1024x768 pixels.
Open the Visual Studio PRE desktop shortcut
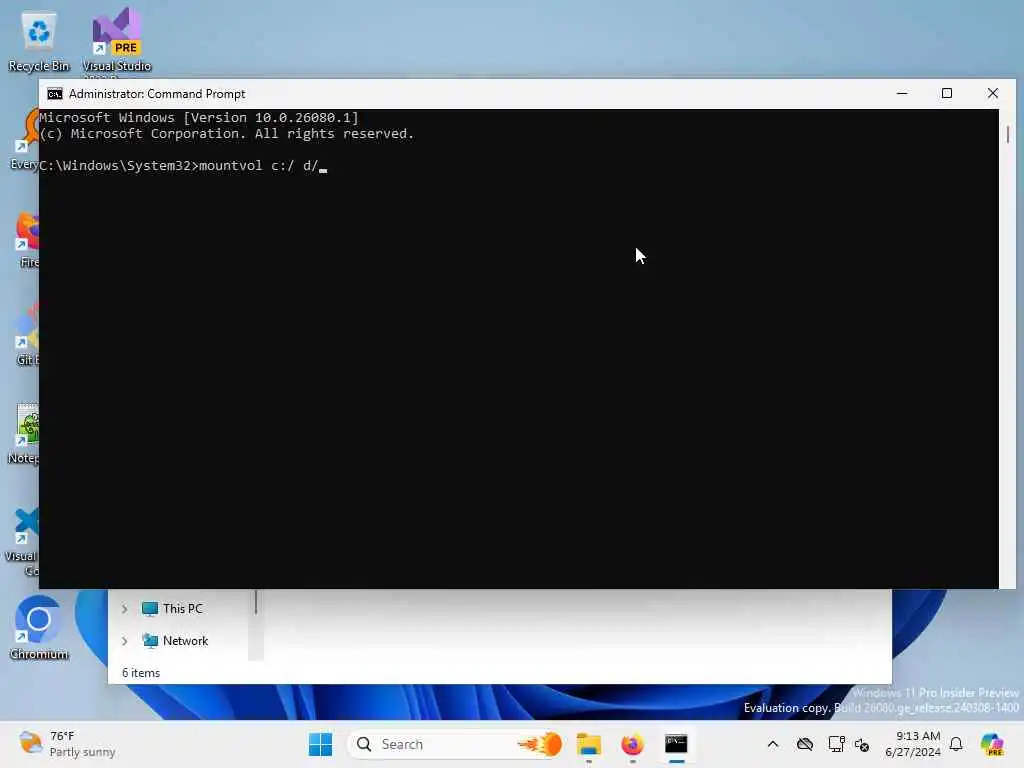click(x=116, y=40)
